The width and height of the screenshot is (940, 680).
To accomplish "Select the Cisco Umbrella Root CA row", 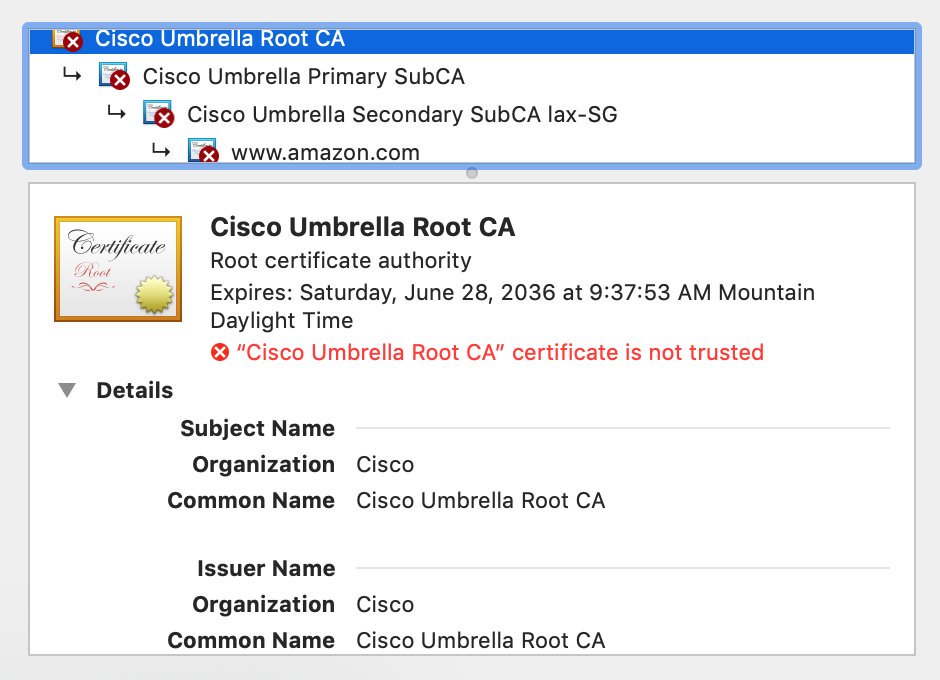I will pos(472,40).
